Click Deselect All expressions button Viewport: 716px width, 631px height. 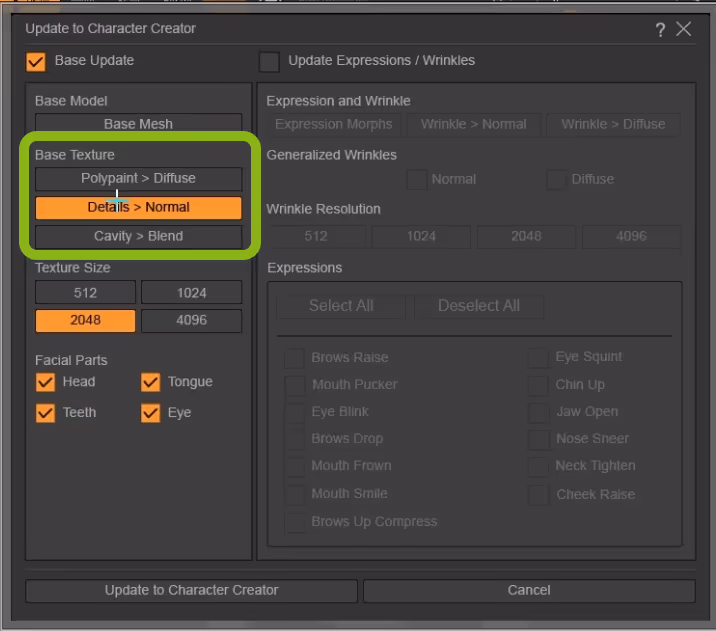479,306
